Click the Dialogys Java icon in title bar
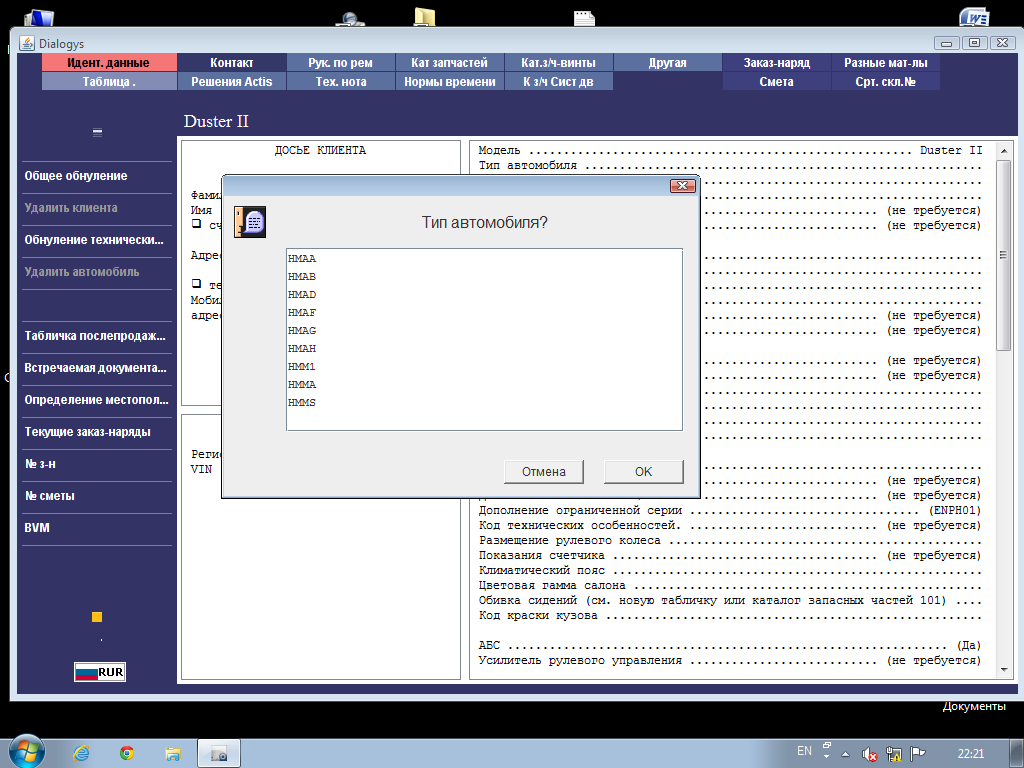 click(27, 43)
